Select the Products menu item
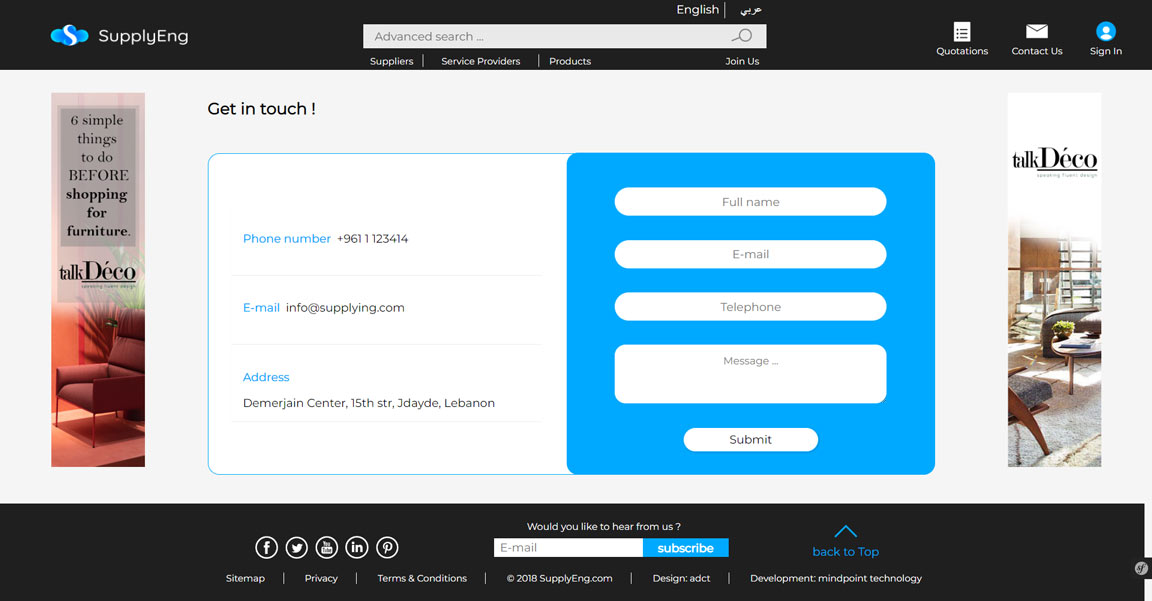This screenshot has width=1152, height=601. [570, 61]
